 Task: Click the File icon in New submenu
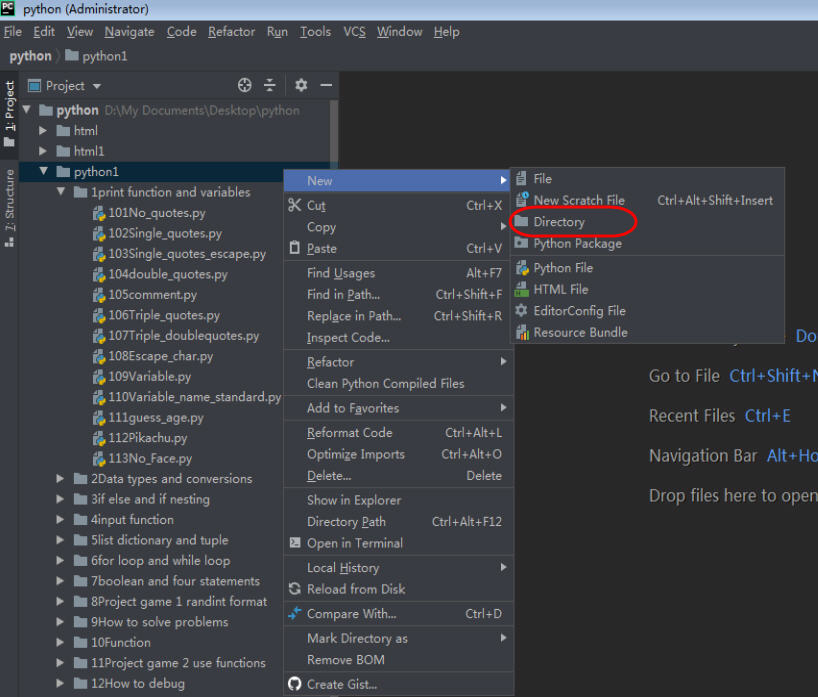(521, 178)
